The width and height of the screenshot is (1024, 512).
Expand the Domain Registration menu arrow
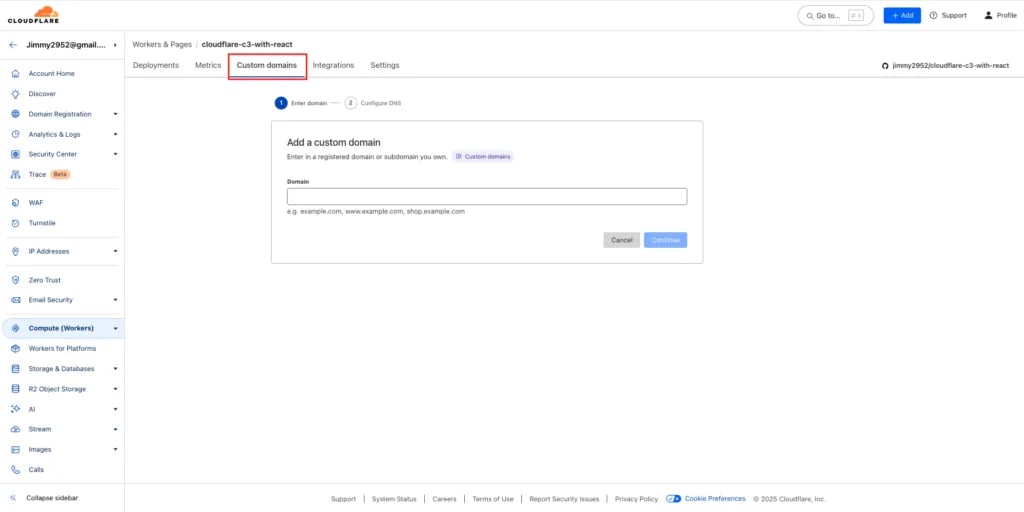(x=116, y=114)
